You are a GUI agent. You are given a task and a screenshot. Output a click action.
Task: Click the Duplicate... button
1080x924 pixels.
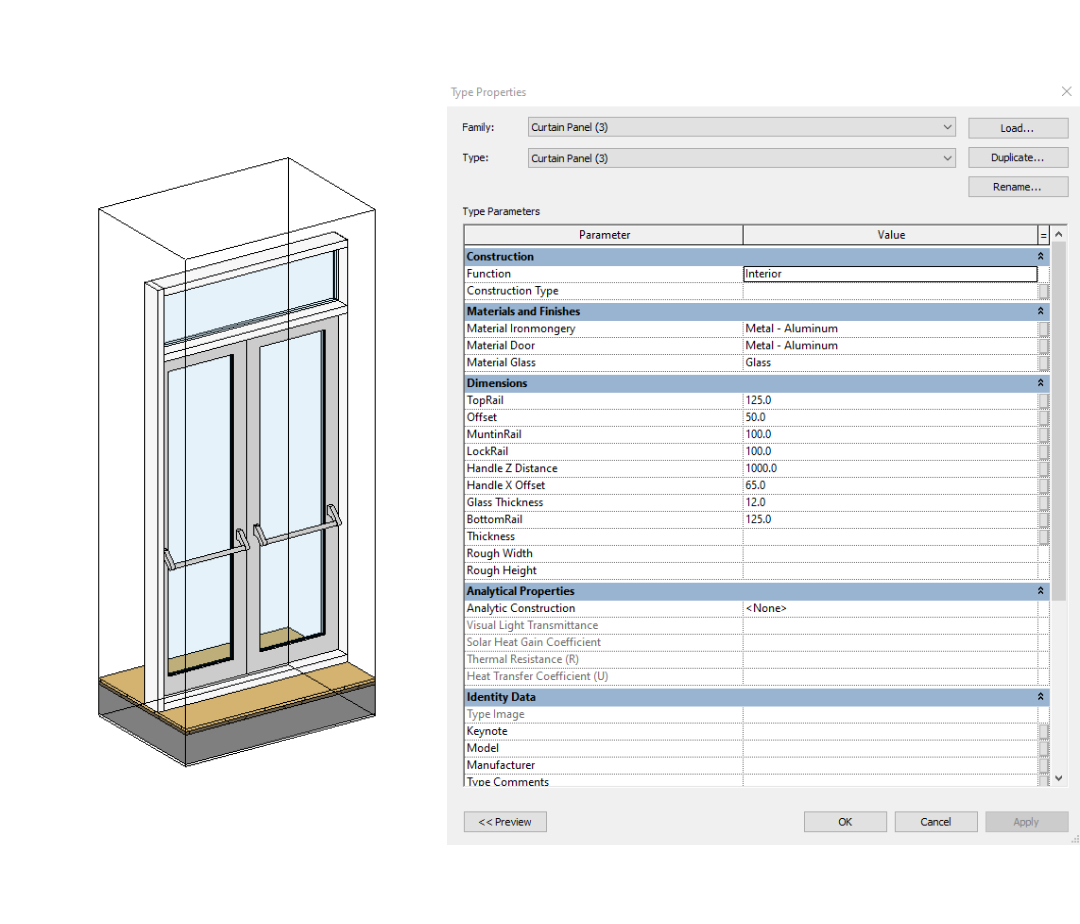click(1017, 158)
